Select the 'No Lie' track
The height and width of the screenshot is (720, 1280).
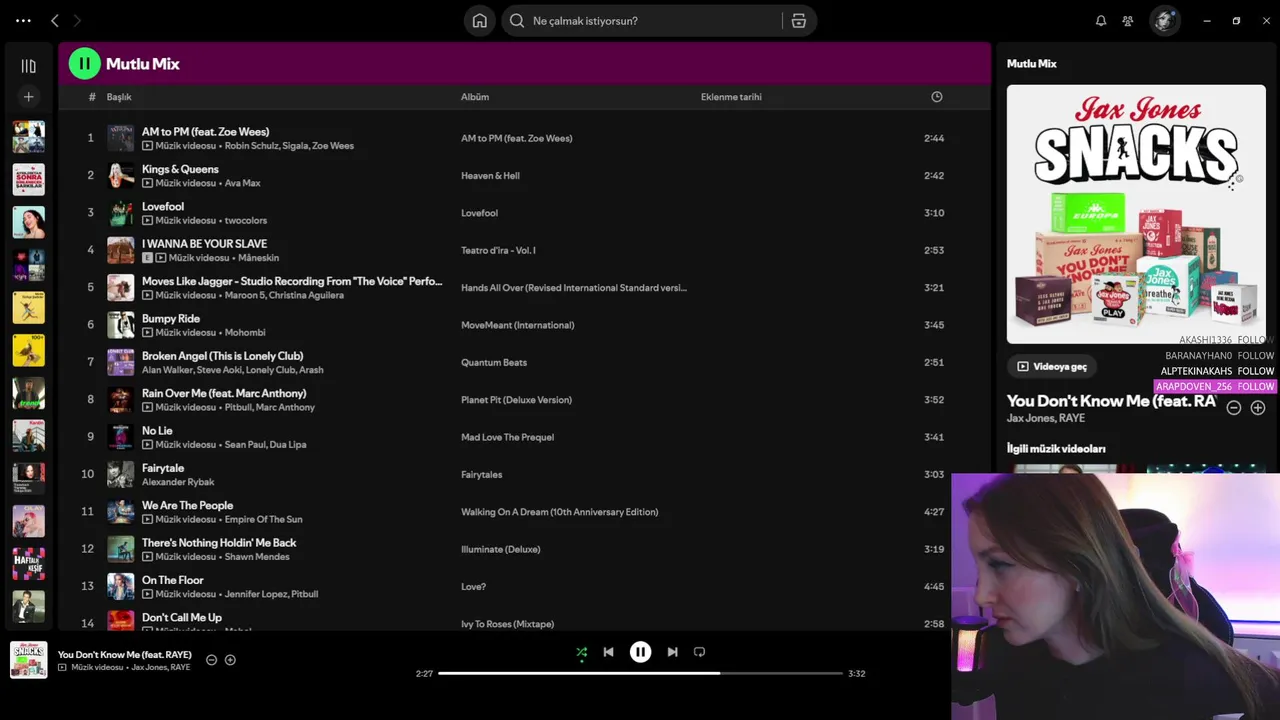(x=157, y=431)
